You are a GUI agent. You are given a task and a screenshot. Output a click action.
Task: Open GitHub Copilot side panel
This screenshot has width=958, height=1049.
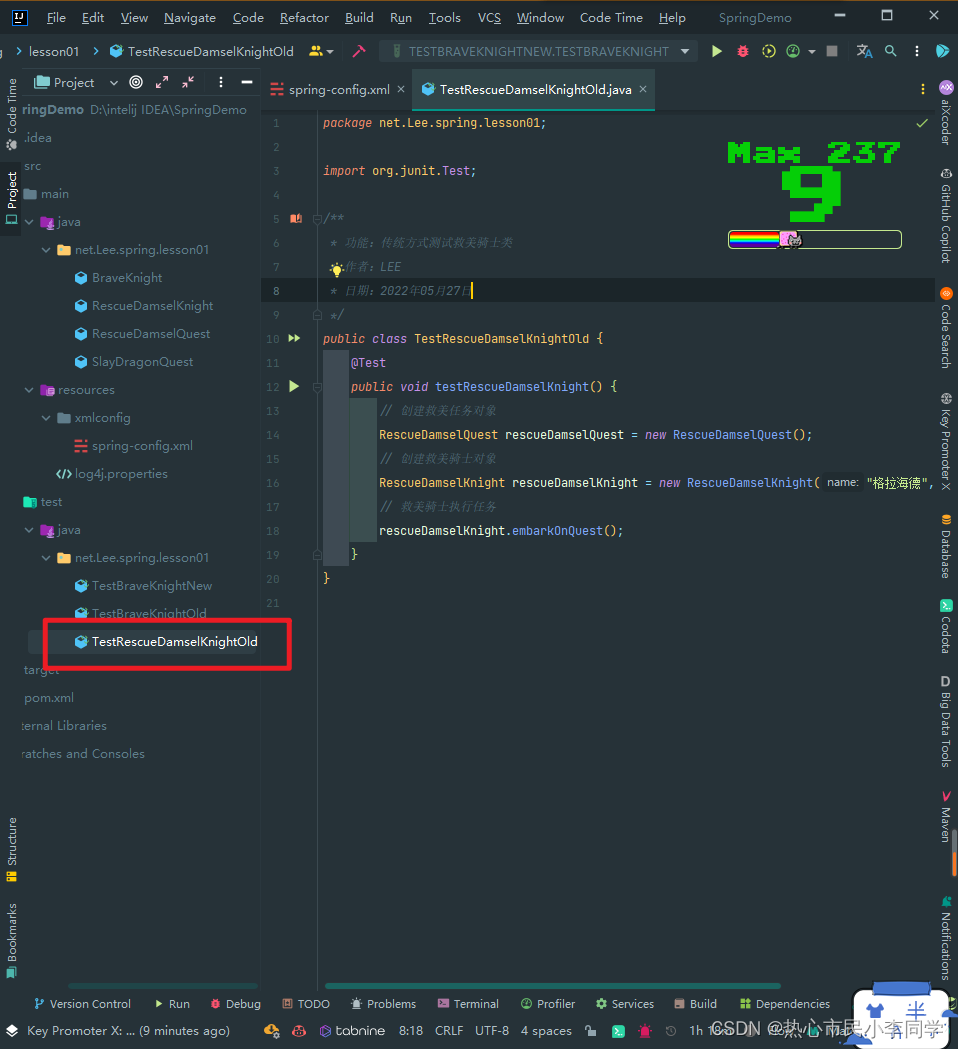[x=946, y=215]
